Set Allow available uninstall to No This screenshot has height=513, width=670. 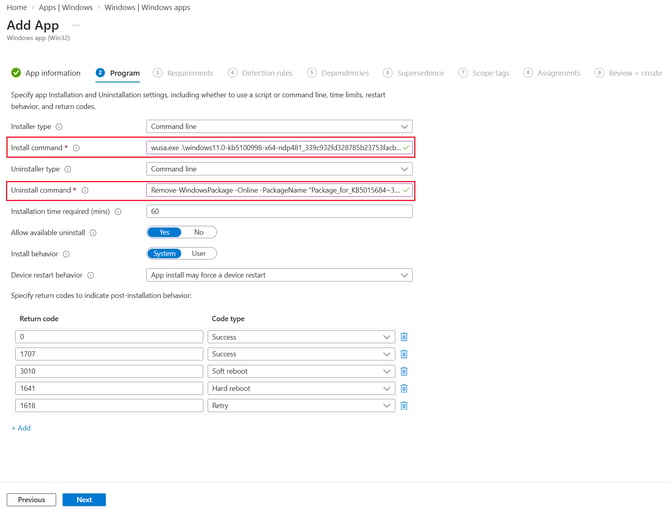coord(199,232)
